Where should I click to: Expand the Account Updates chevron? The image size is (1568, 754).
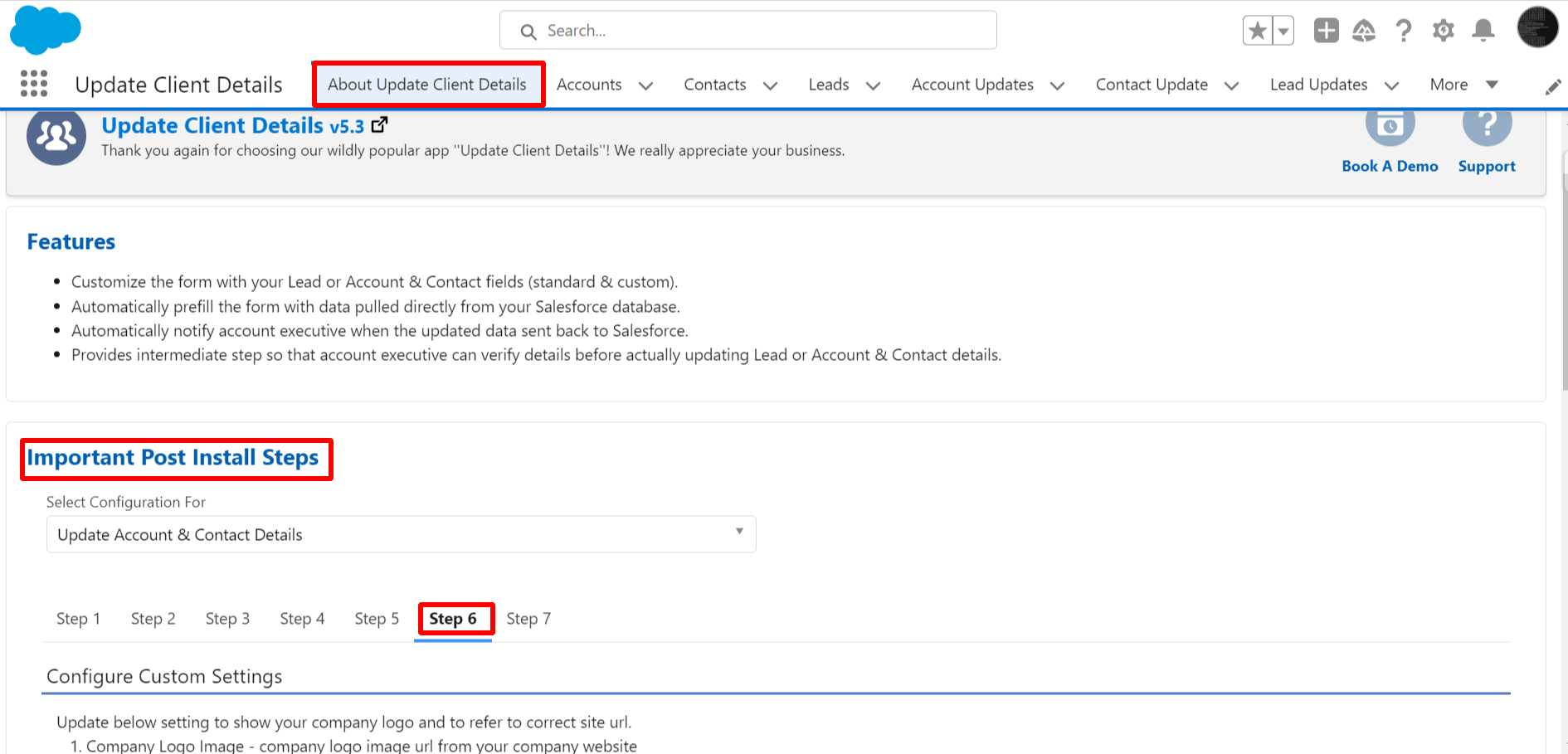pos(1057,85)
